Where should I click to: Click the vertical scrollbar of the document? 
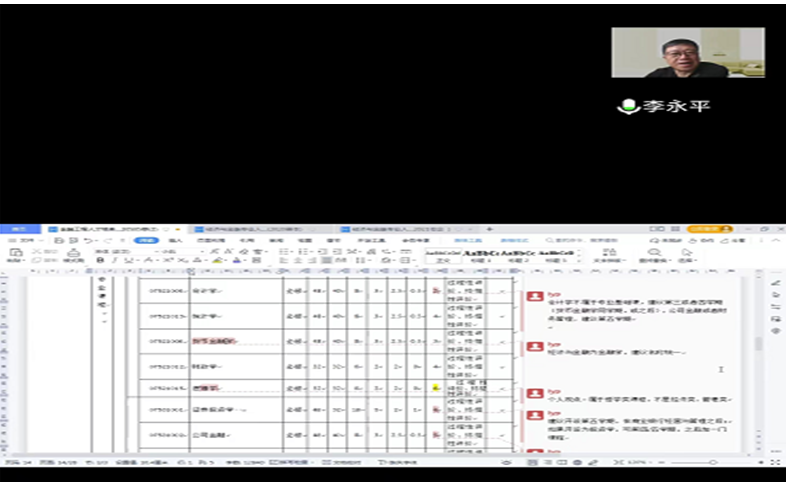click(757, 350)
